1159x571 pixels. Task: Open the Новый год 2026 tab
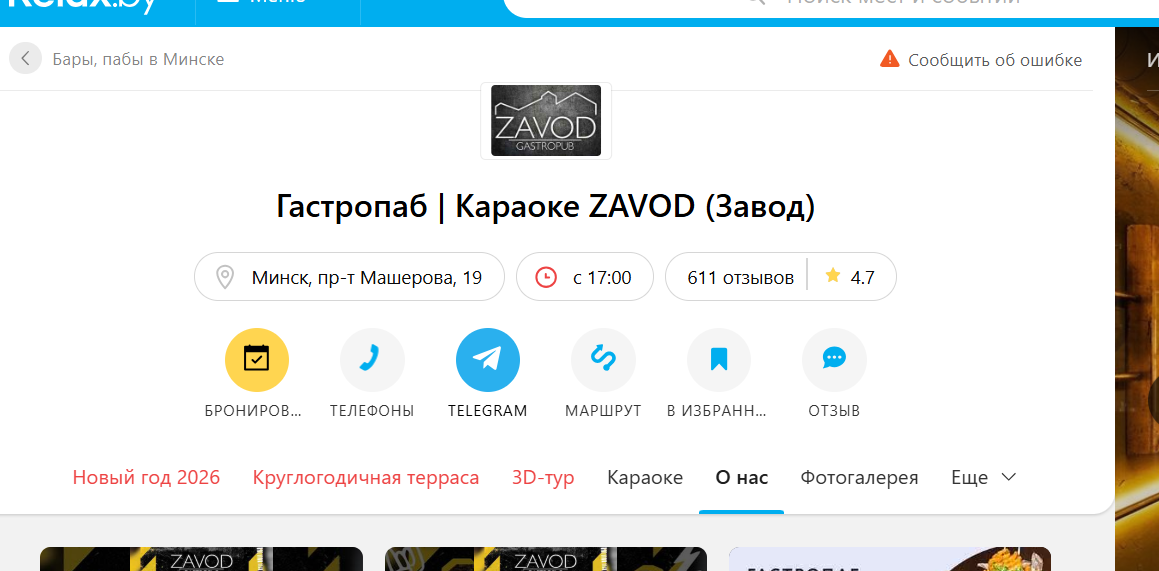[146, 477]
